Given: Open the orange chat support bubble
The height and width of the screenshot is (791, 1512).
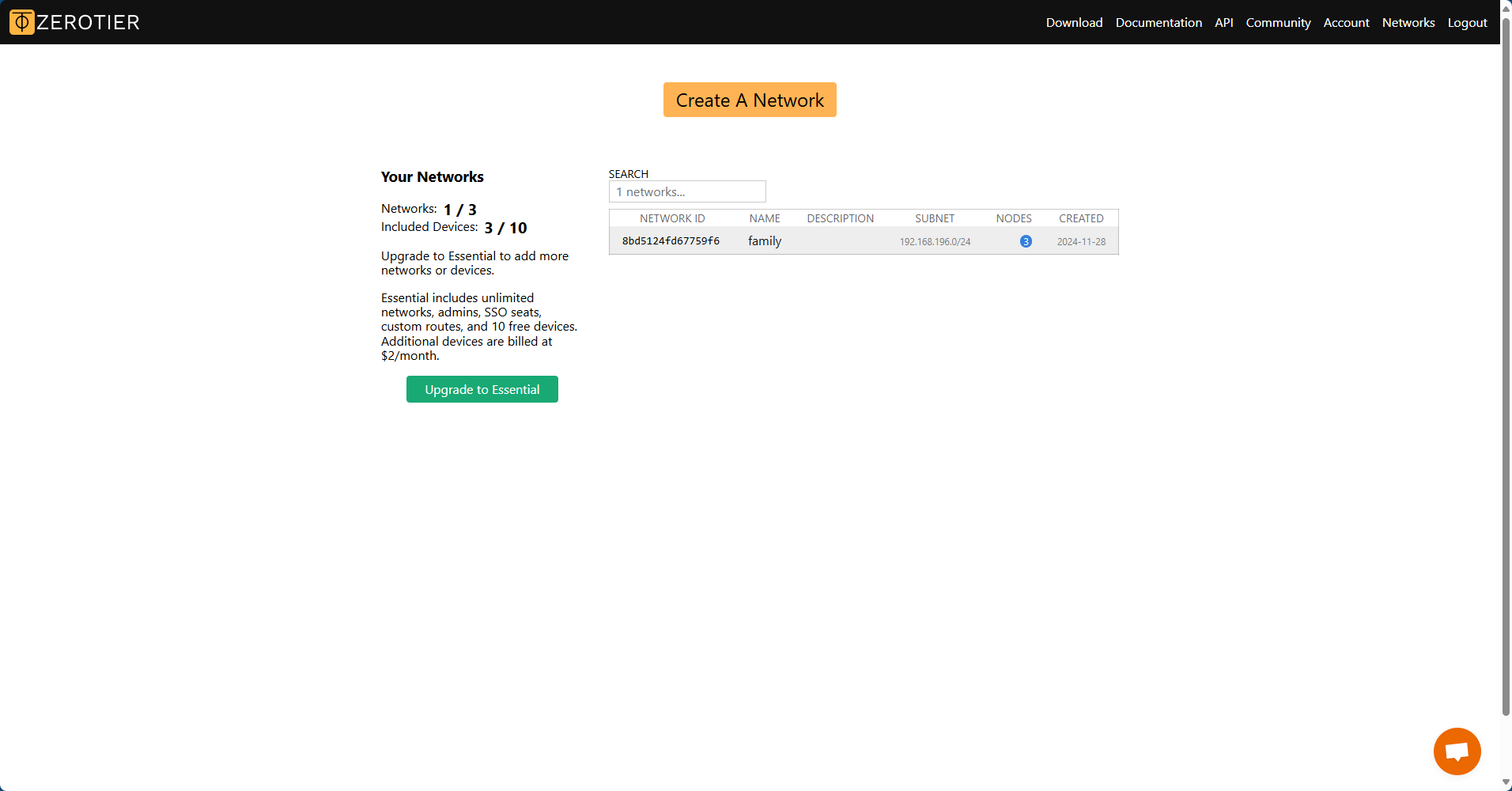Looking at the screenshot, I should (x=1457, y=751).
